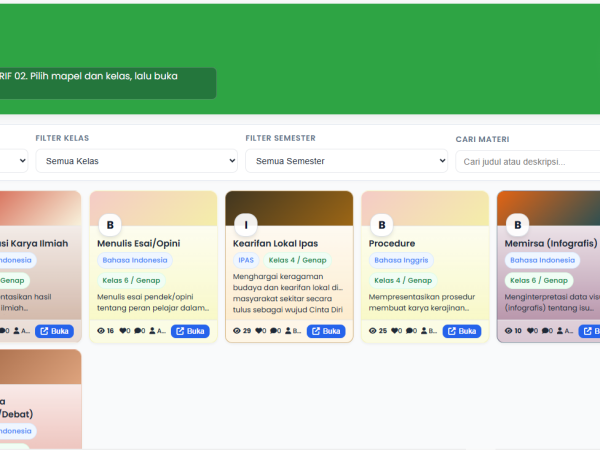Click Kelas 6 / Genap tag on Menulis Esai
The image size is (600, 450).
pos(131,280)
